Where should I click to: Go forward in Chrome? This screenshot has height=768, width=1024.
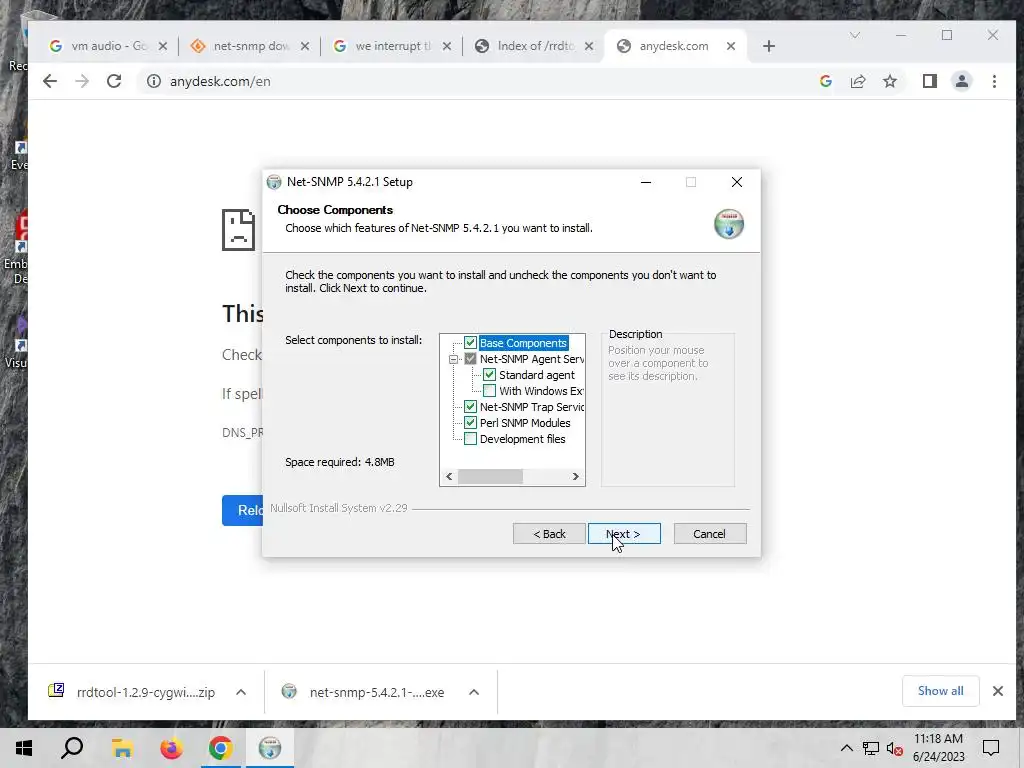[x=82, y=81]
